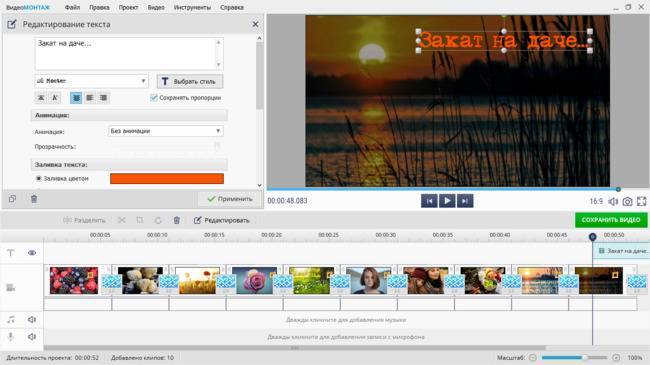Screen dimensions: 650x365
Task: Open the 'Файл' menu
Action: click(x=72, y=7)
